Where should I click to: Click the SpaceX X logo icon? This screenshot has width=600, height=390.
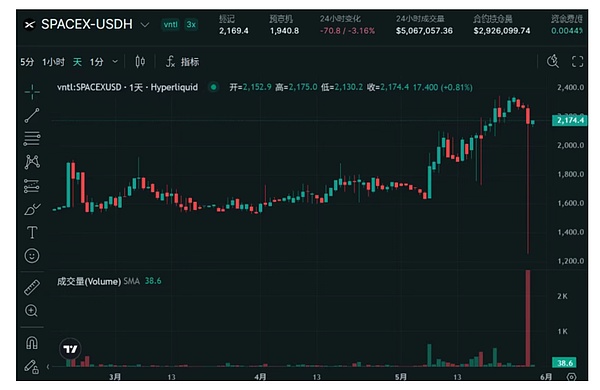coord(29,25)
